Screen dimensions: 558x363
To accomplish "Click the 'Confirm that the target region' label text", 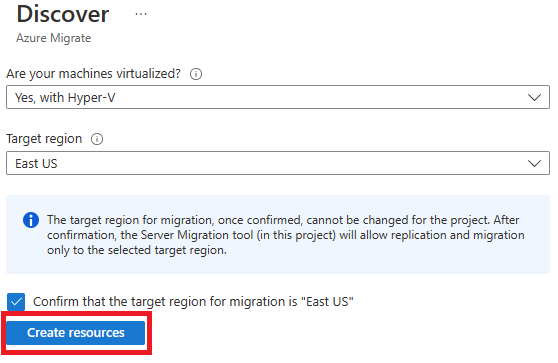I will pos(193,302).
